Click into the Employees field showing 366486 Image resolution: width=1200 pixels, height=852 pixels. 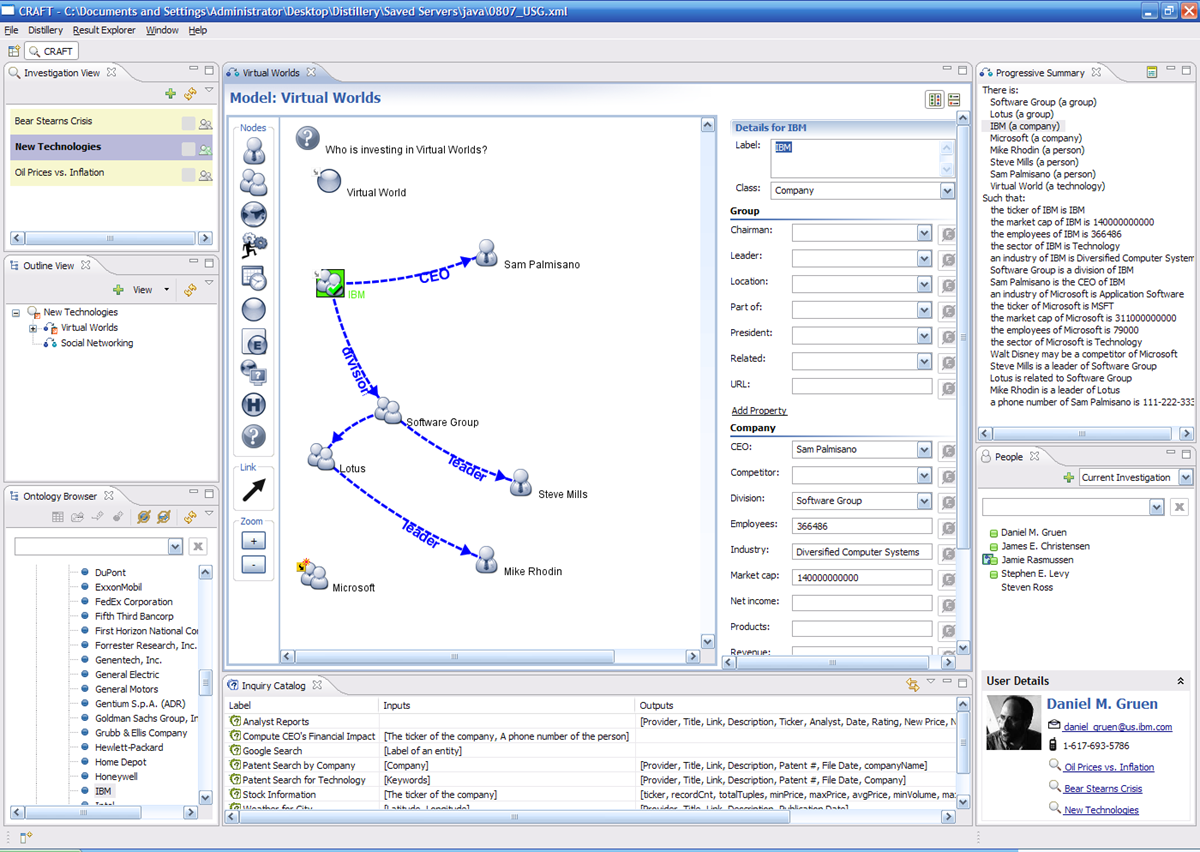(x=862, y=526)
